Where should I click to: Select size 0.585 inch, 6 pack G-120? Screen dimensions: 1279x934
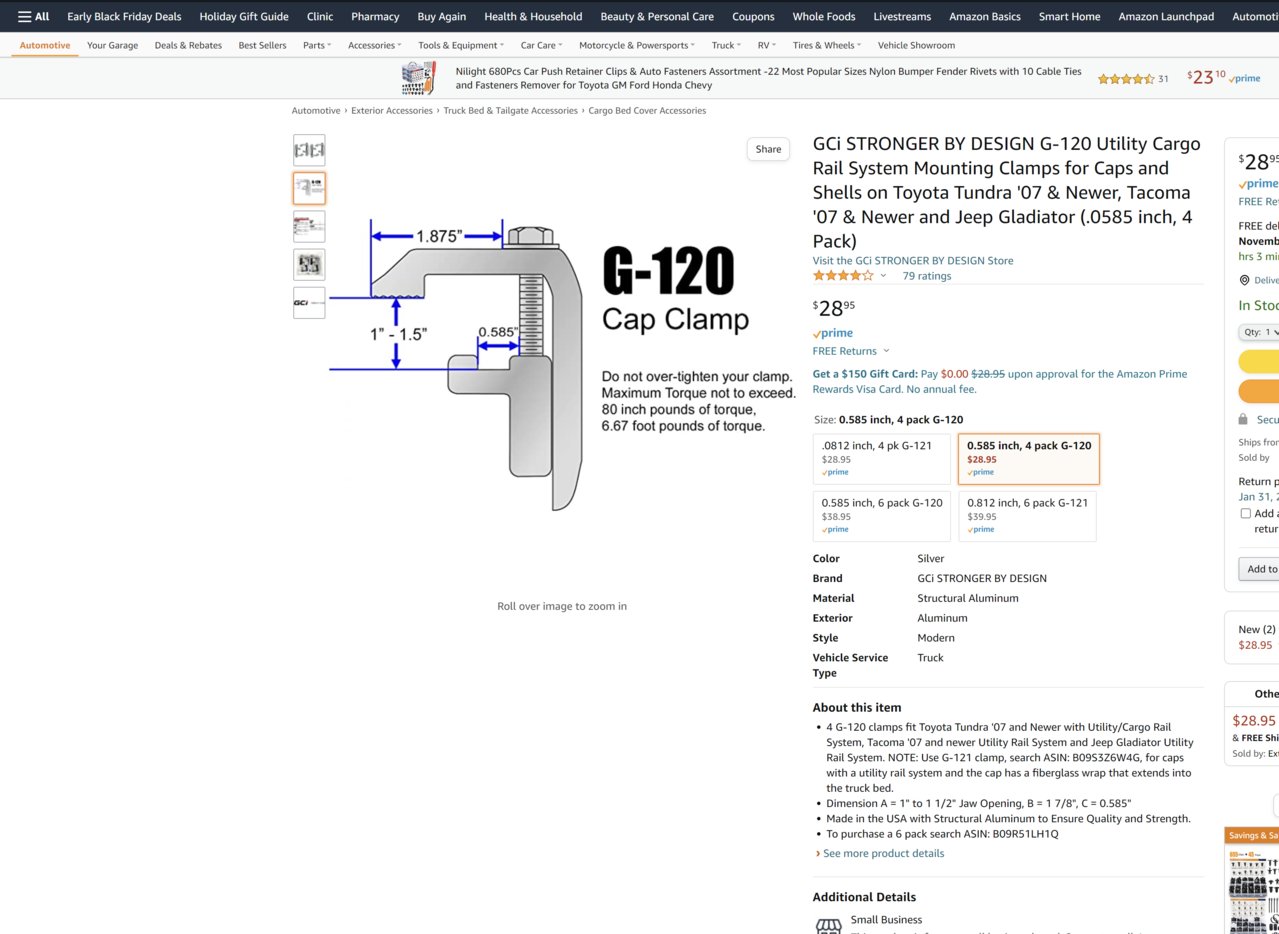tap(882, 516)
